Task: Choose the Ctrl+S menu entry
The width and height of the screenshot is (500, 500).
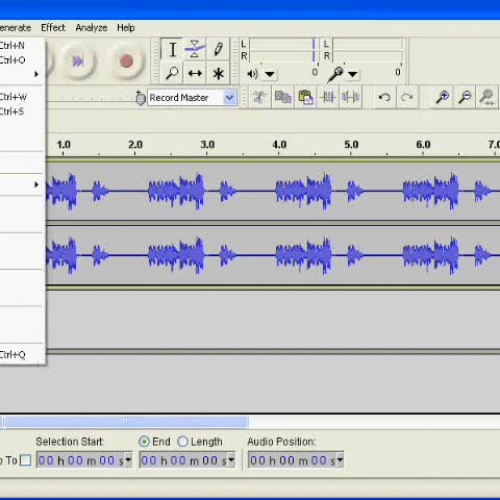Action: coord(22,111)
